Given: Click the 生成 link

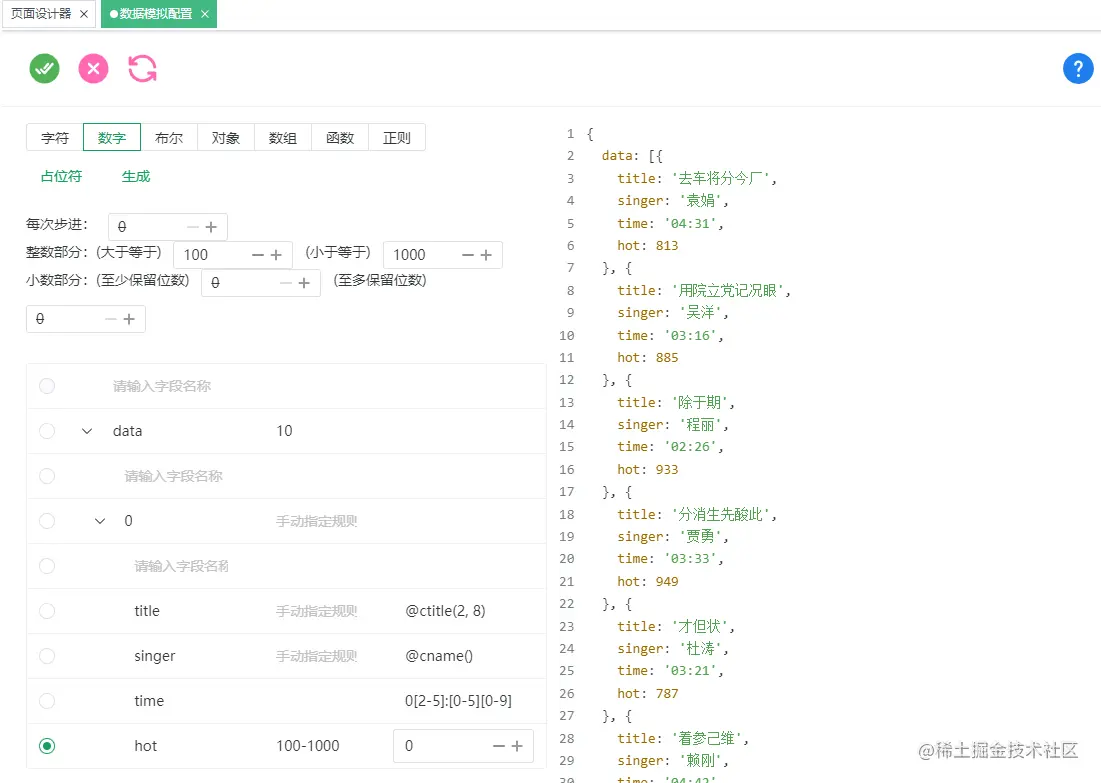Looking at the screenshot, I should pyautogui.click(x=136, y=176).
